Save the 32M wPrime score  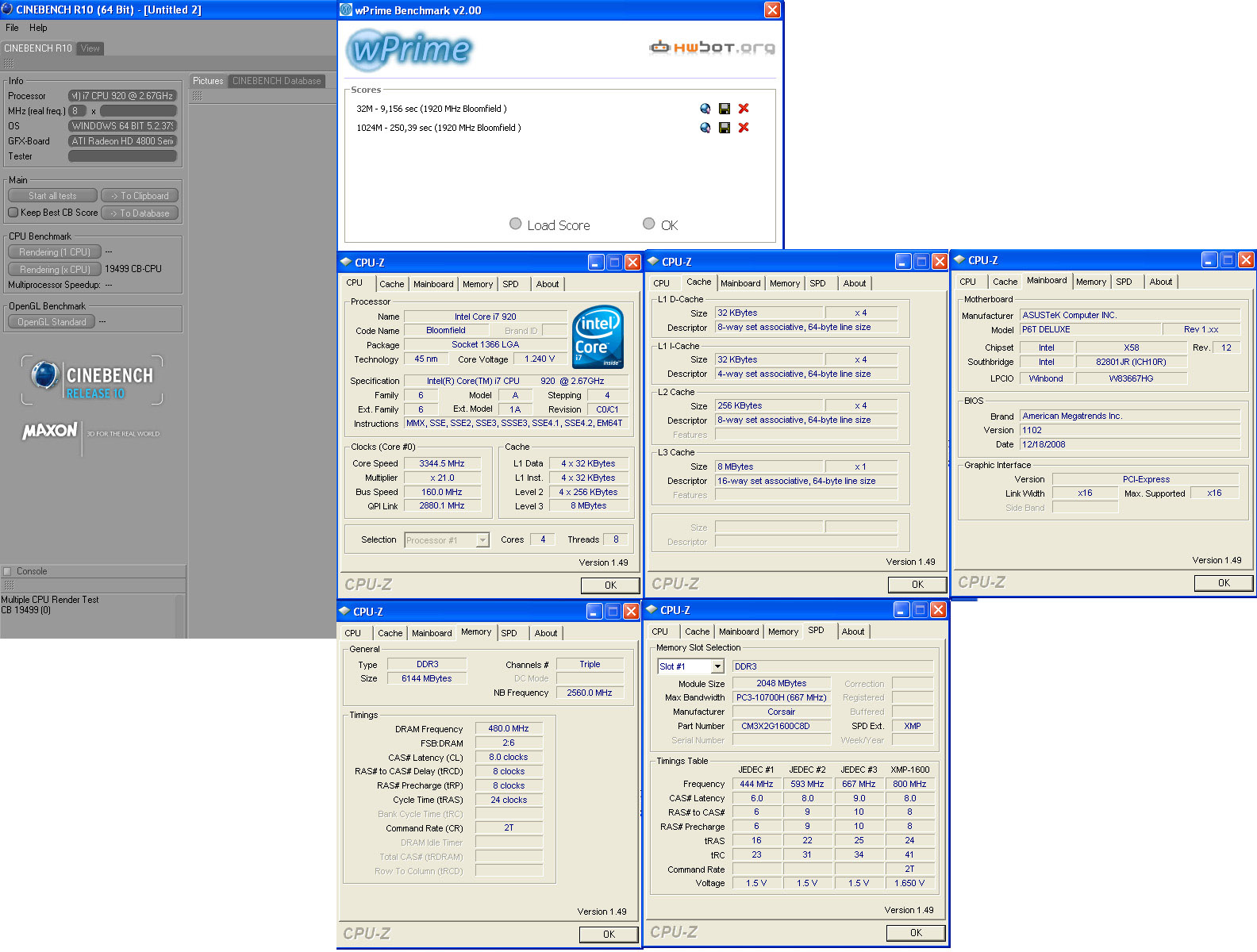click(x=725, y=109)
